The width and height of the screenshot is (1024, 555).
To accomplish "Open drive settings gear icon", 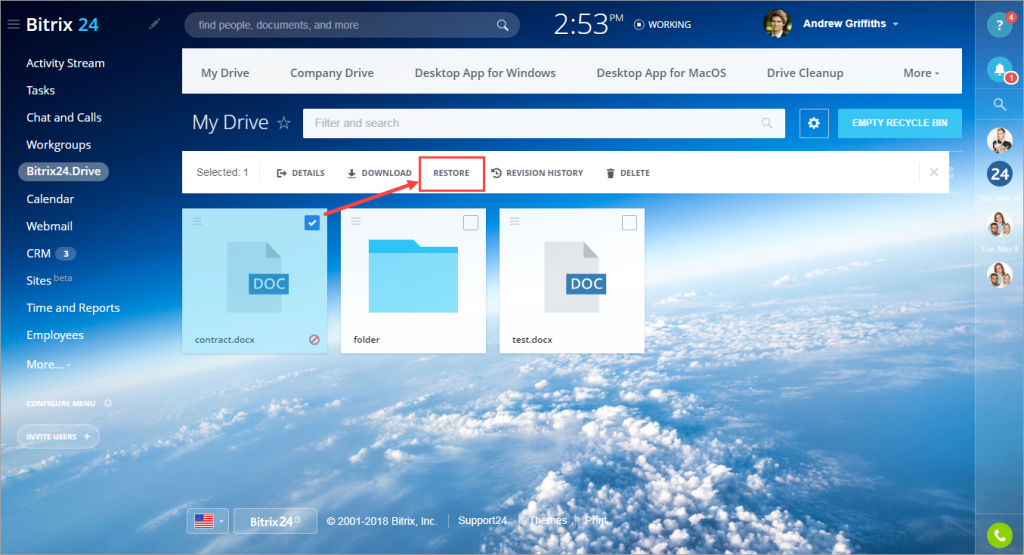I will (x=814, y=123).
